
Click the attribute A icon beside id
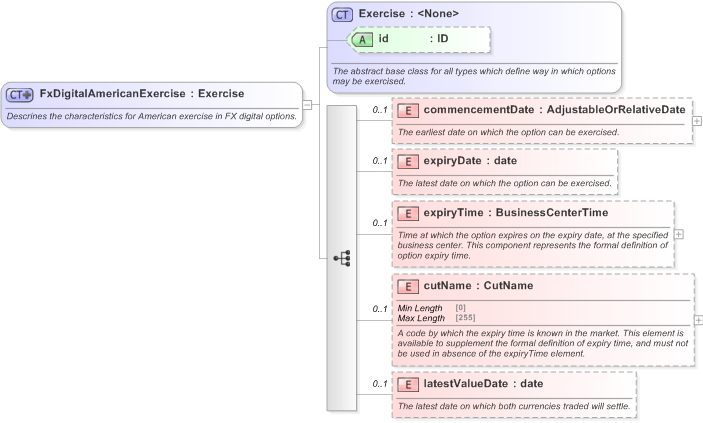coord(362,39)
